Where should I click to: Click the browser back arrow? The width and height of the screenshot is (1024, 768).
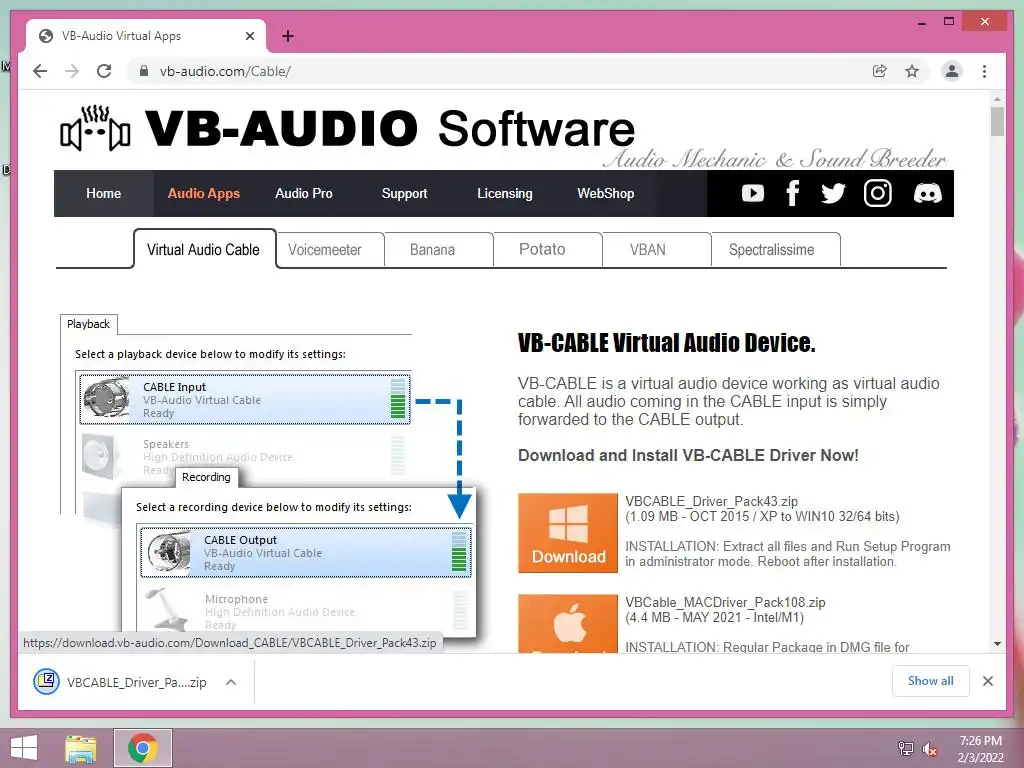point(40,71)
